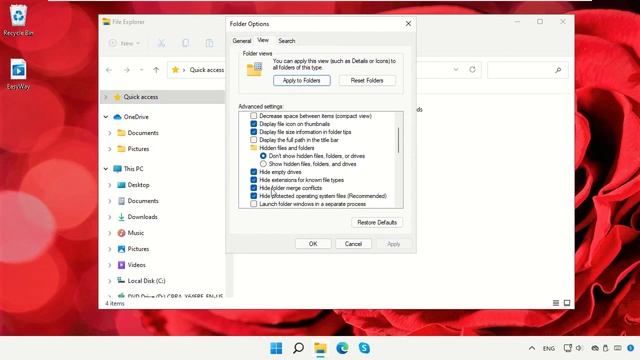Viewport: 640px width, 360px height.
Task: Click the Copy icon in File Explorer toolbar
Action: click(185, 43)
